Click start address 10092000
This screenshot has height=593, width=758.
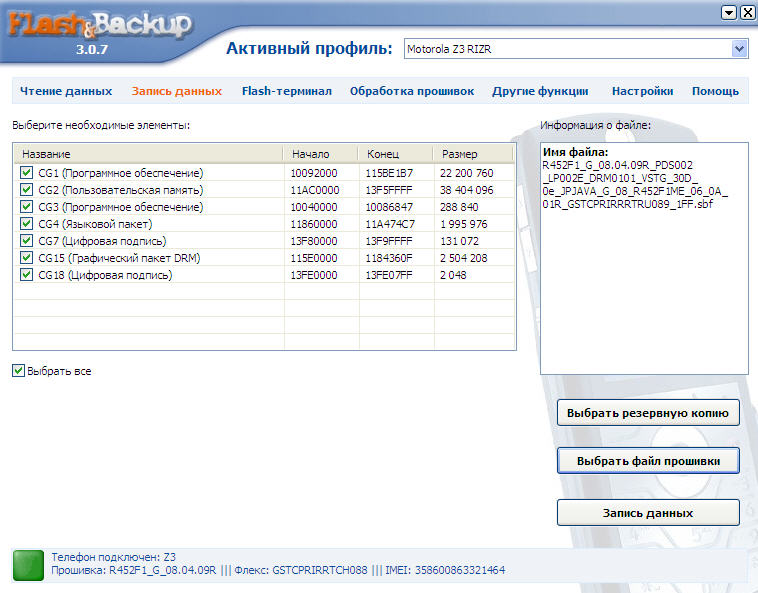(314, 173)
